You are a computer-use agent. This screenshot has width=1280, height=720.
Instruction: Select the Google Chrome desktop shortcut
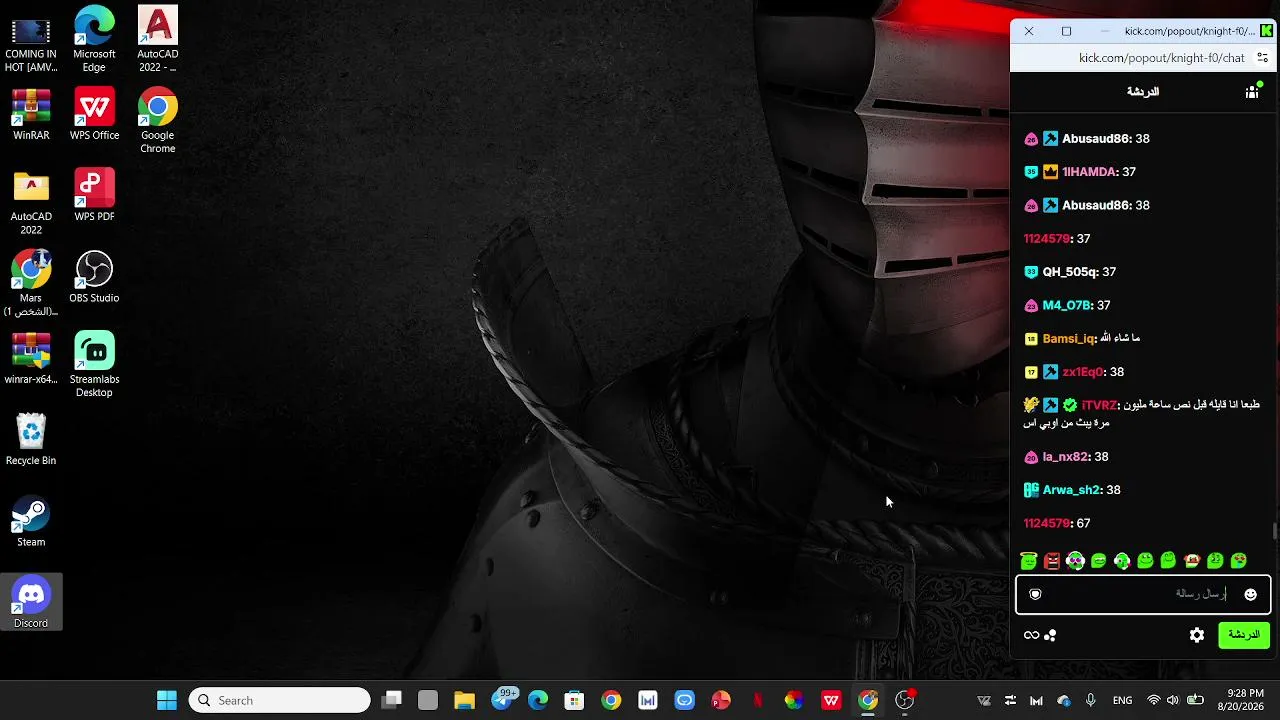pyautogui.click(x=157, y=121)
